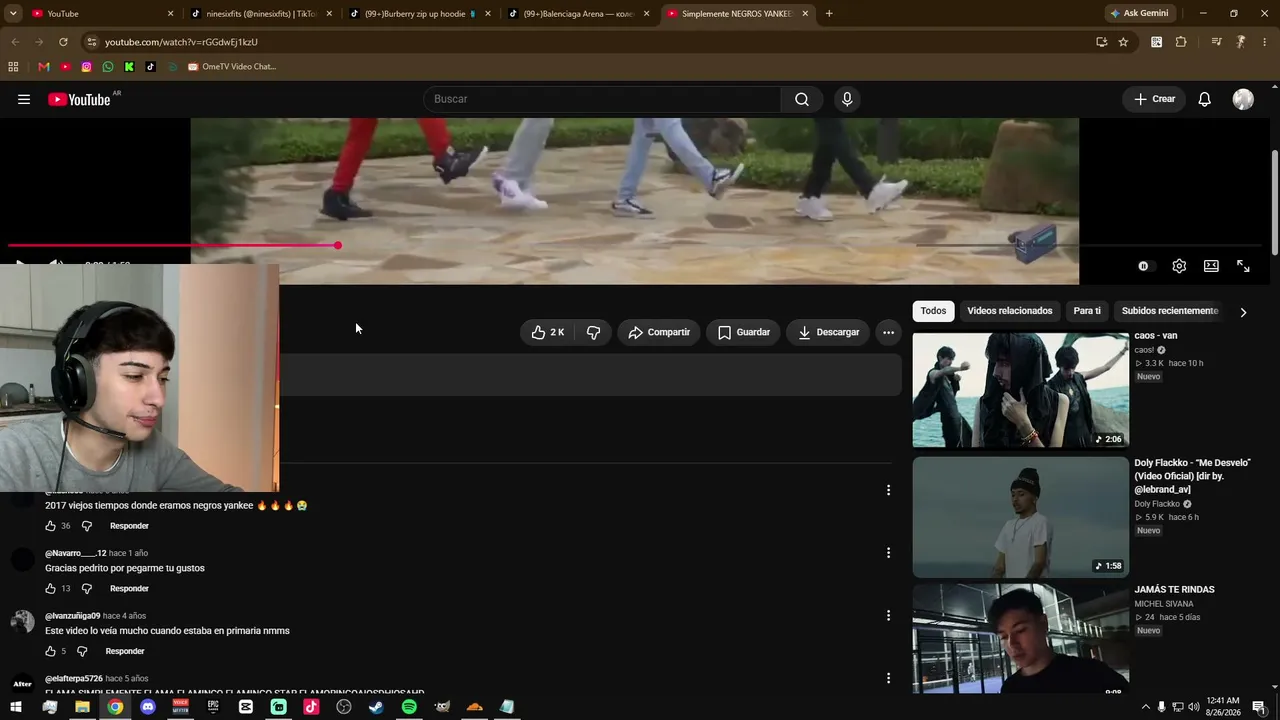The width and height of the screenshot is (1280, 720).
Task: Select the Subidos recientemente chip
Action: [1170, 311]
